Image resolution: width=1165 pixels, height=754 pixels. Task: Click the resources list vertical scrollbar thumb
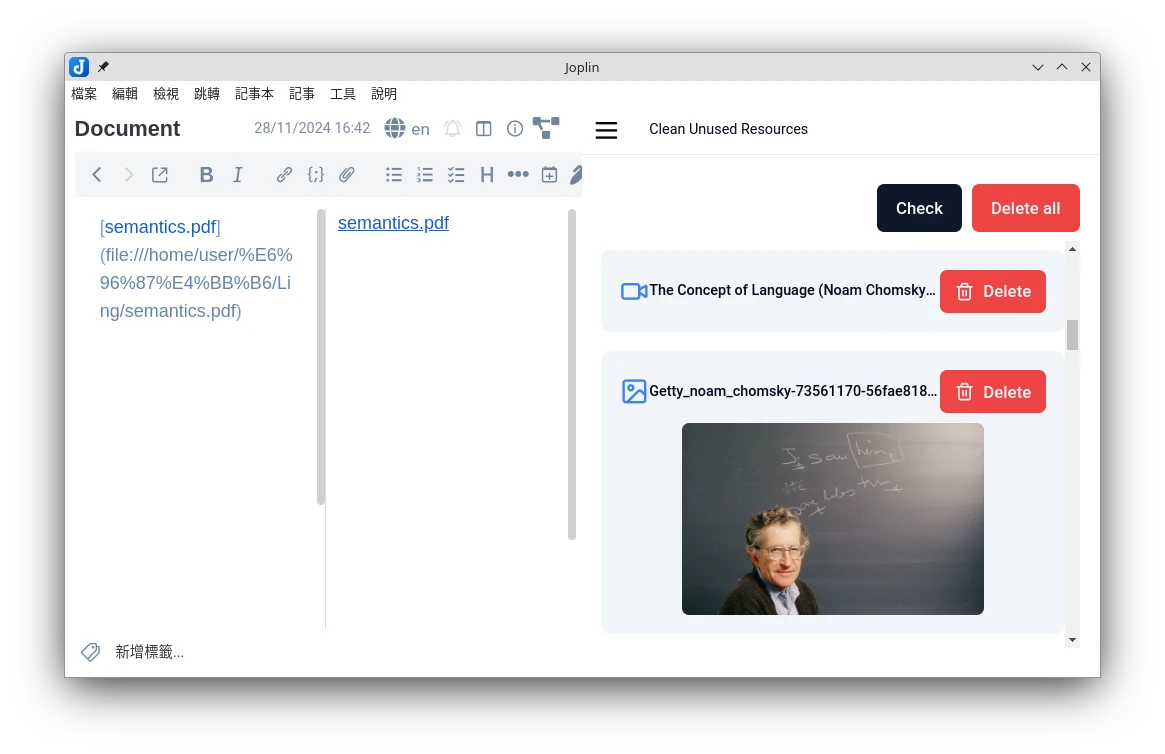click(x=1072, y=335)
